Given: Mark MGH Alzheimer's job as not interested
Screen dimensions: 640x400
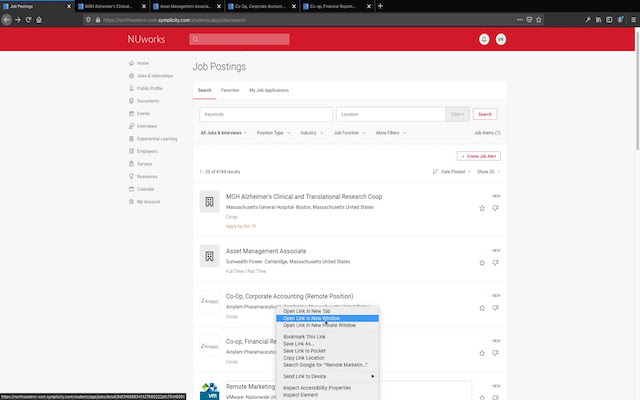Looking at the screenshot, I should pos(495,209).
